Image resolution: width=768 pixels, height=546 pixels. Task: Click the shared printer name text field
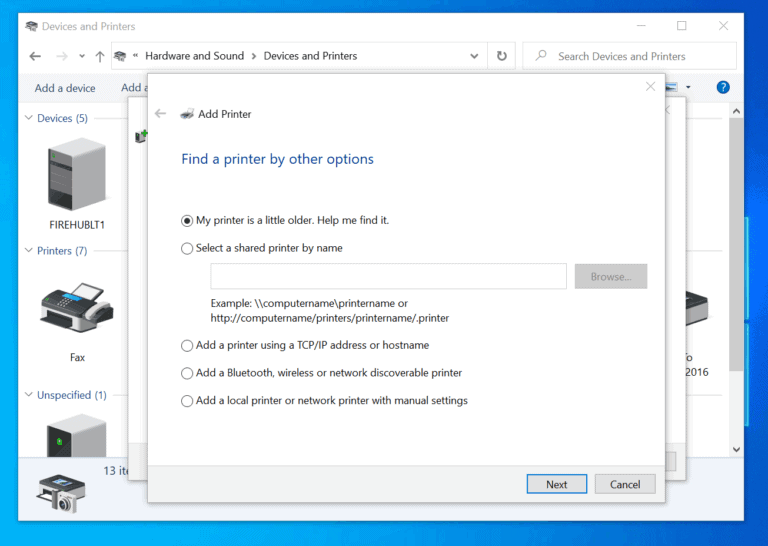pos(388,276)
